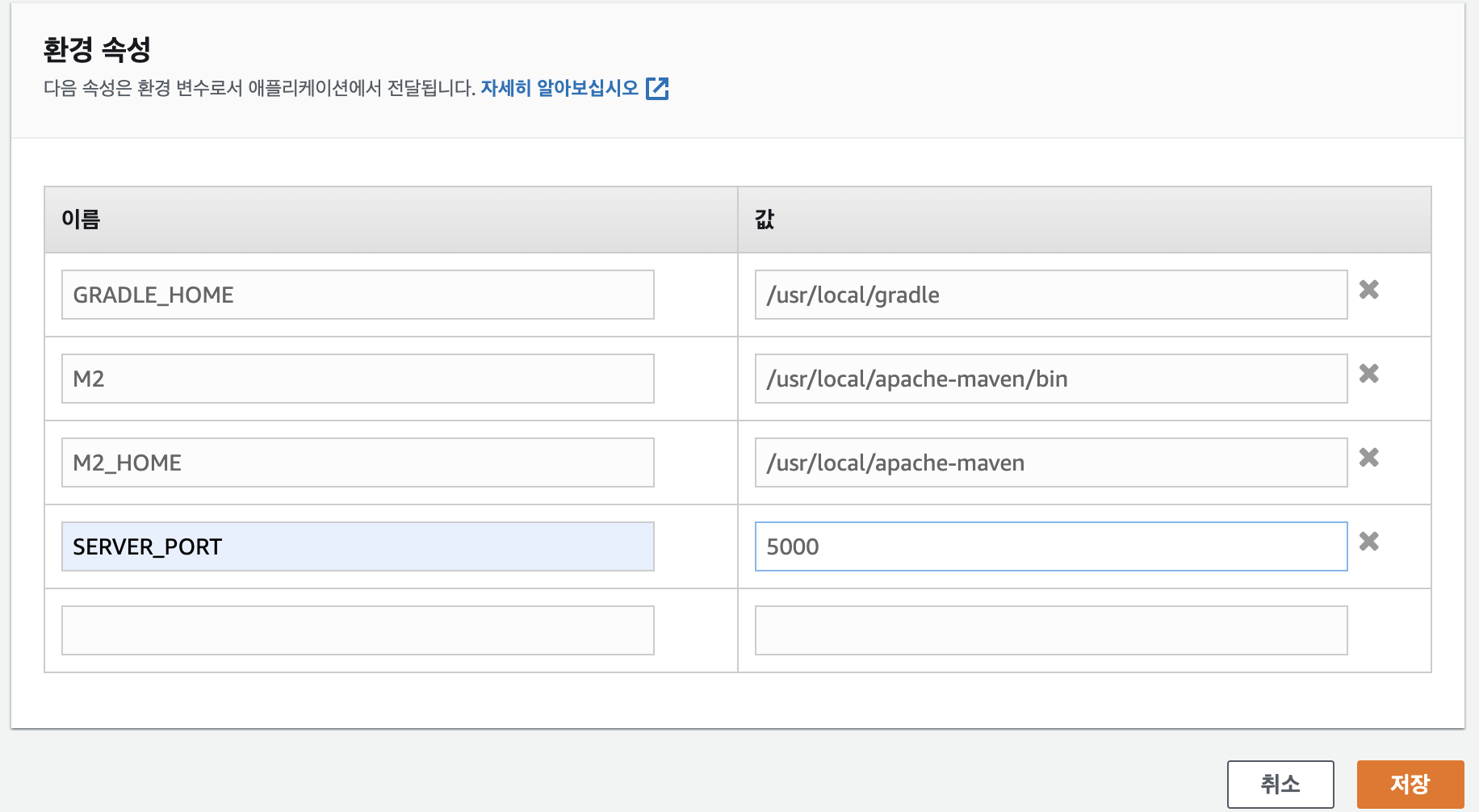Click the empty value field in the last row

click(x=1051, y=630)
